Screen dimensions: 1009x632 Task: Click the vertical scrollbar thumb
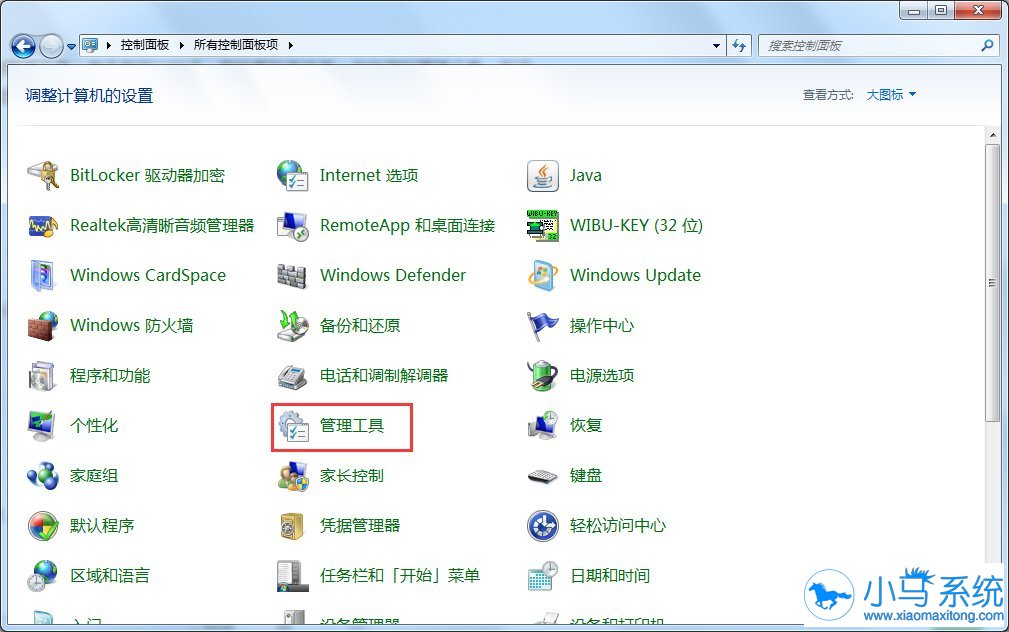[992, 283]
